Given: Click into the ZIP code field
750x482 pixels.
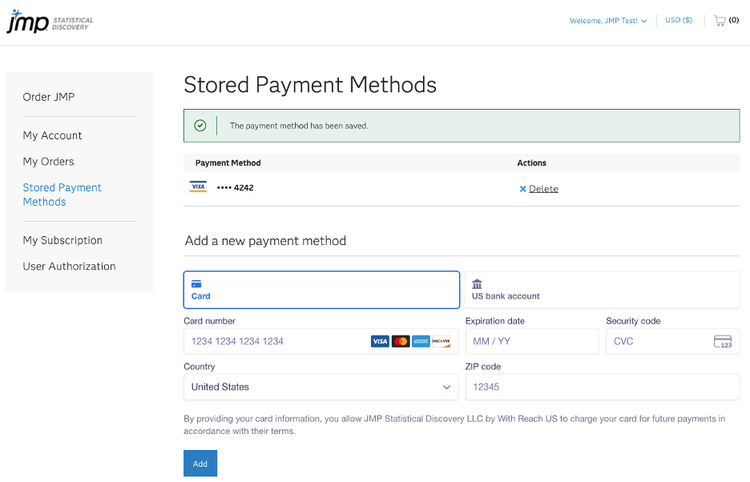Looking at the screenshot, I should [602, 387].
